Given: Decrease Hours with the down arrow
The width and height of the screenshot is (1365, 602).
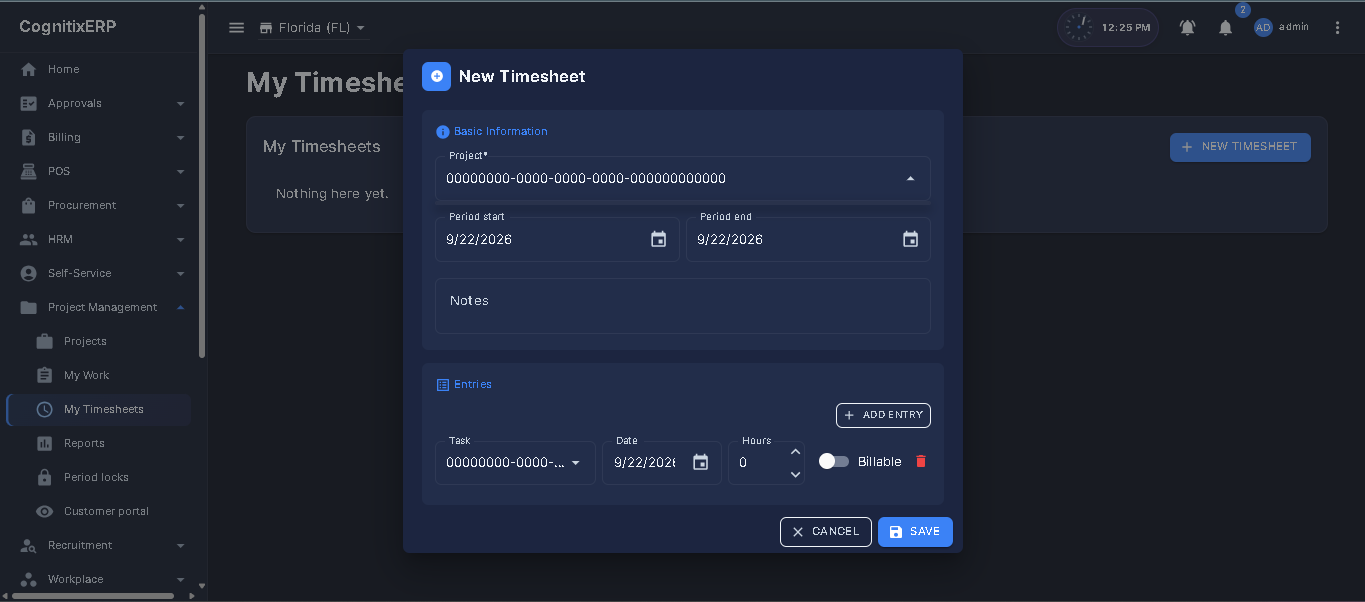Looking at the screenshot, I should click(796, 474).
